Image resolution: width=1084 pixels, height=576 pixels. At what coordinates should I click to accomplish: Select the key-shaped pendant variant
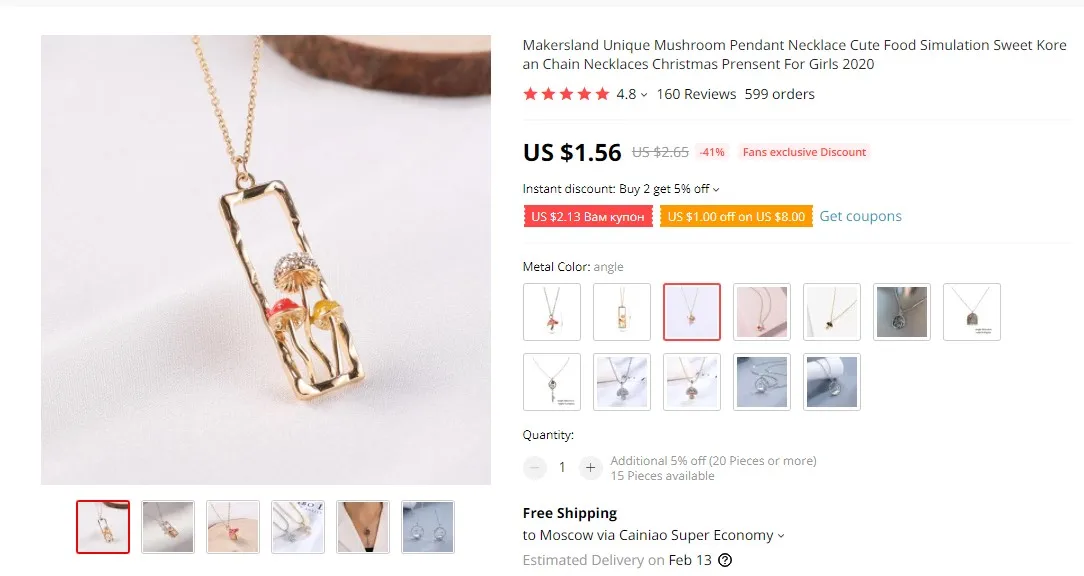point(552,382)
